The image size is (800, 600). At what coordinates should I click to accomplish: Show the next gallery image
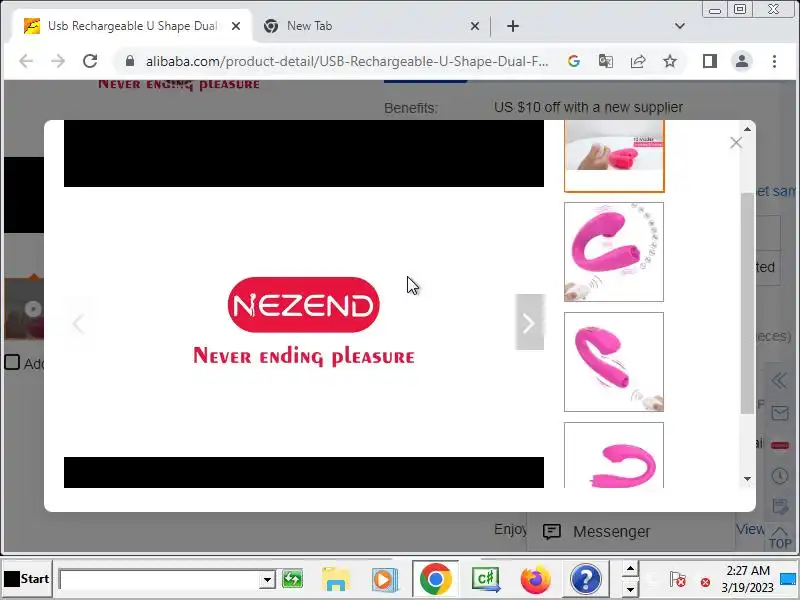[x=530, y=322]
